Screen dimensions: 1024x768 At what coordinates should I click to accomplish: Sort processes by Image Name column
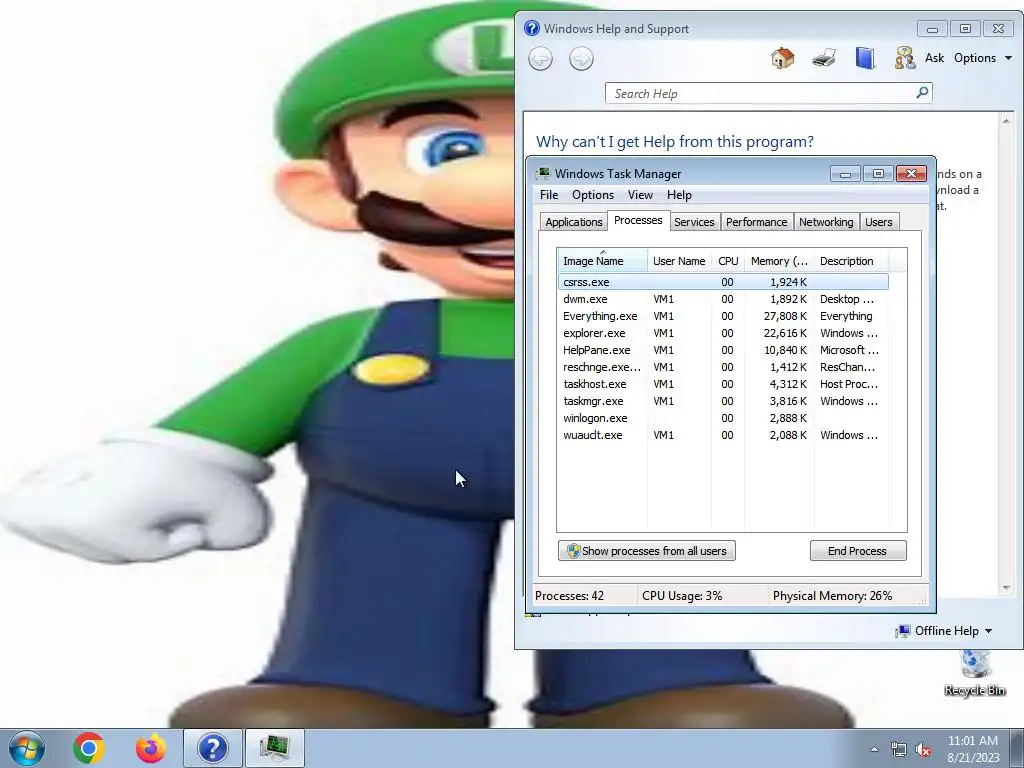[x=602, y=261]
